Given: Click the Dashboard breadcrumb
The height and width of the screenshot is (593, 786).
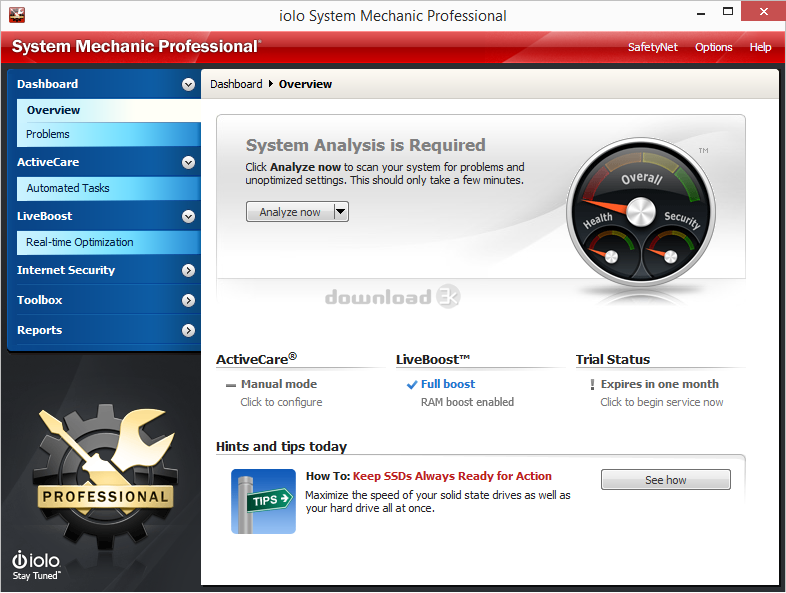Looking at the screenshot, I should click(236, 84).
